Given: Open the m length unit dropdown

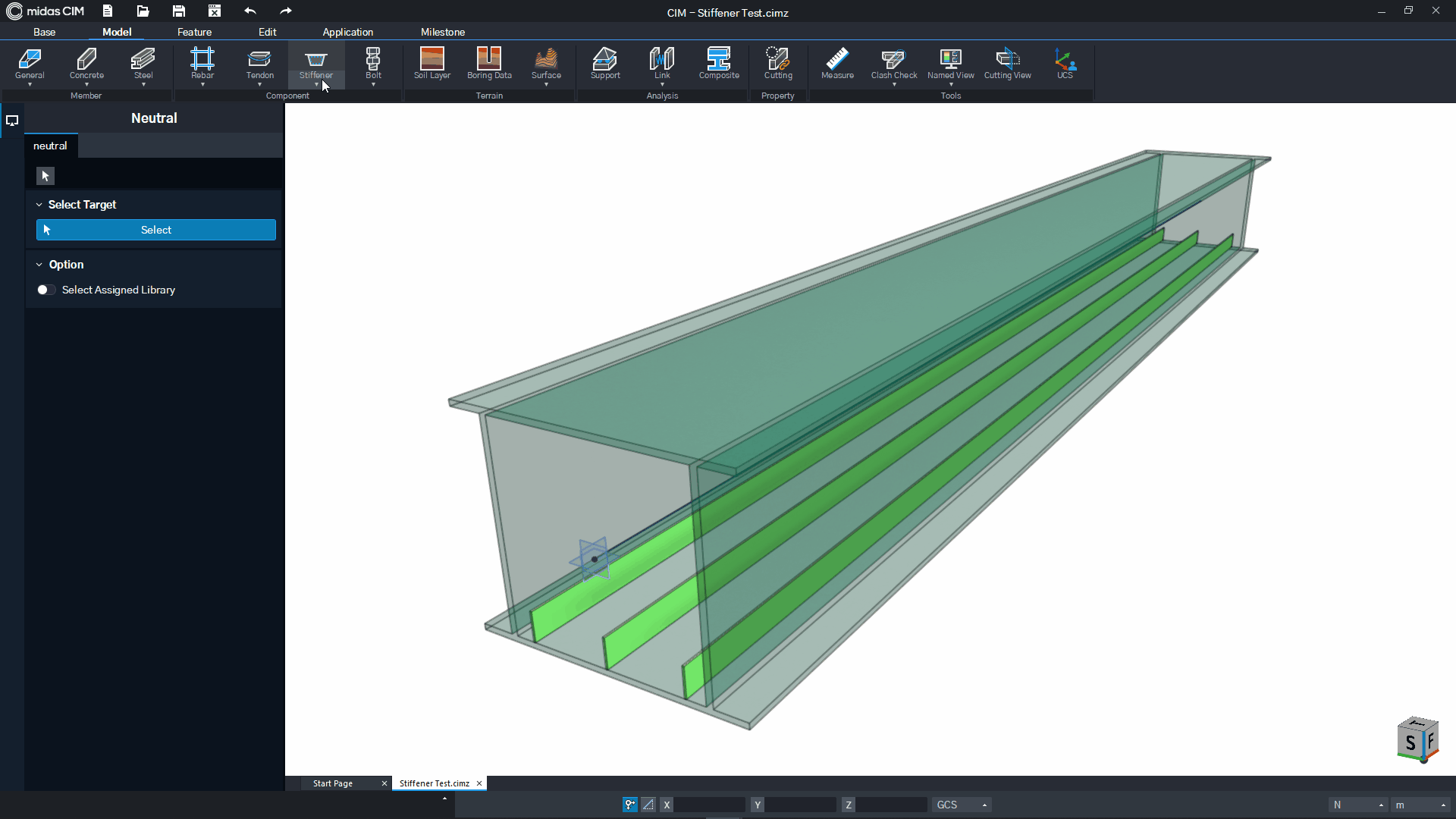Looking at the screenshot, I should point(1421,805).
